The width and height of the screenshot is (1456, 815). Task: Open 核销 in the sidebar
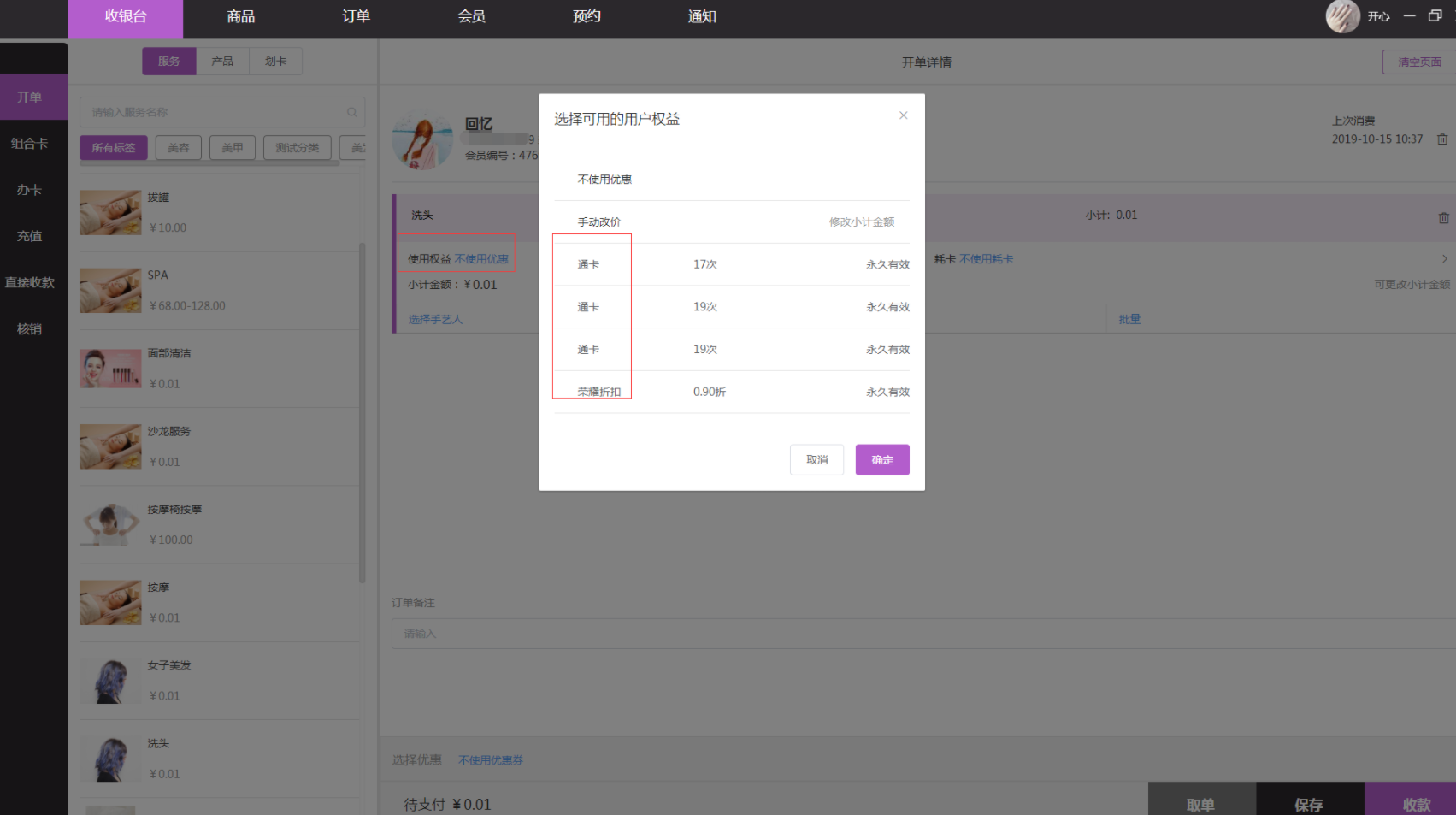(30, 328)
